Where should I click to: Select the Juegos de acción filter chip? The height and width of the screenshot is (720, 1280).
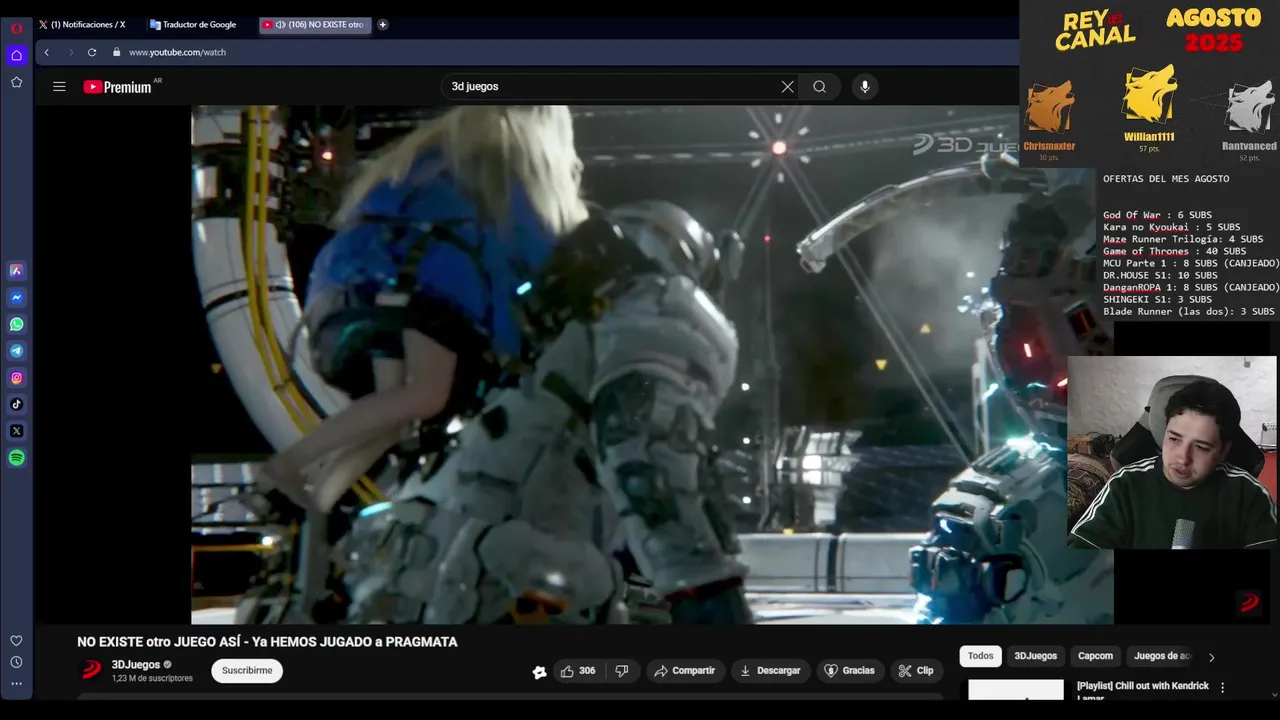point(1162,656)
